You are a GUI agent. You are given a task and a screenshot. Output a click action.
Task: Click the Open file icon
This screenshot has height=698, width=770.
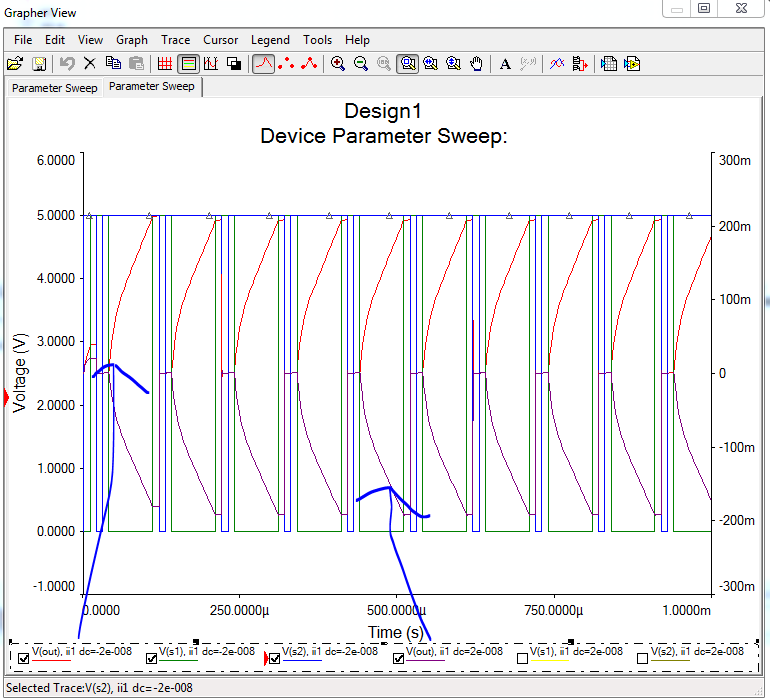[x=15, y=64]
